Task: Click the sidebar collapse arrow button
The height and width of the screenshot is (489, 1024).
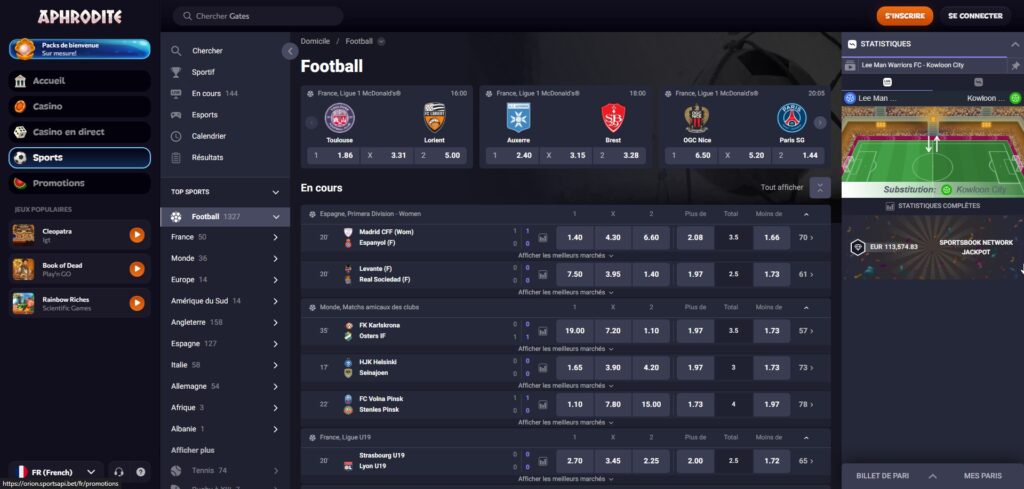Action: pos(290,51)
